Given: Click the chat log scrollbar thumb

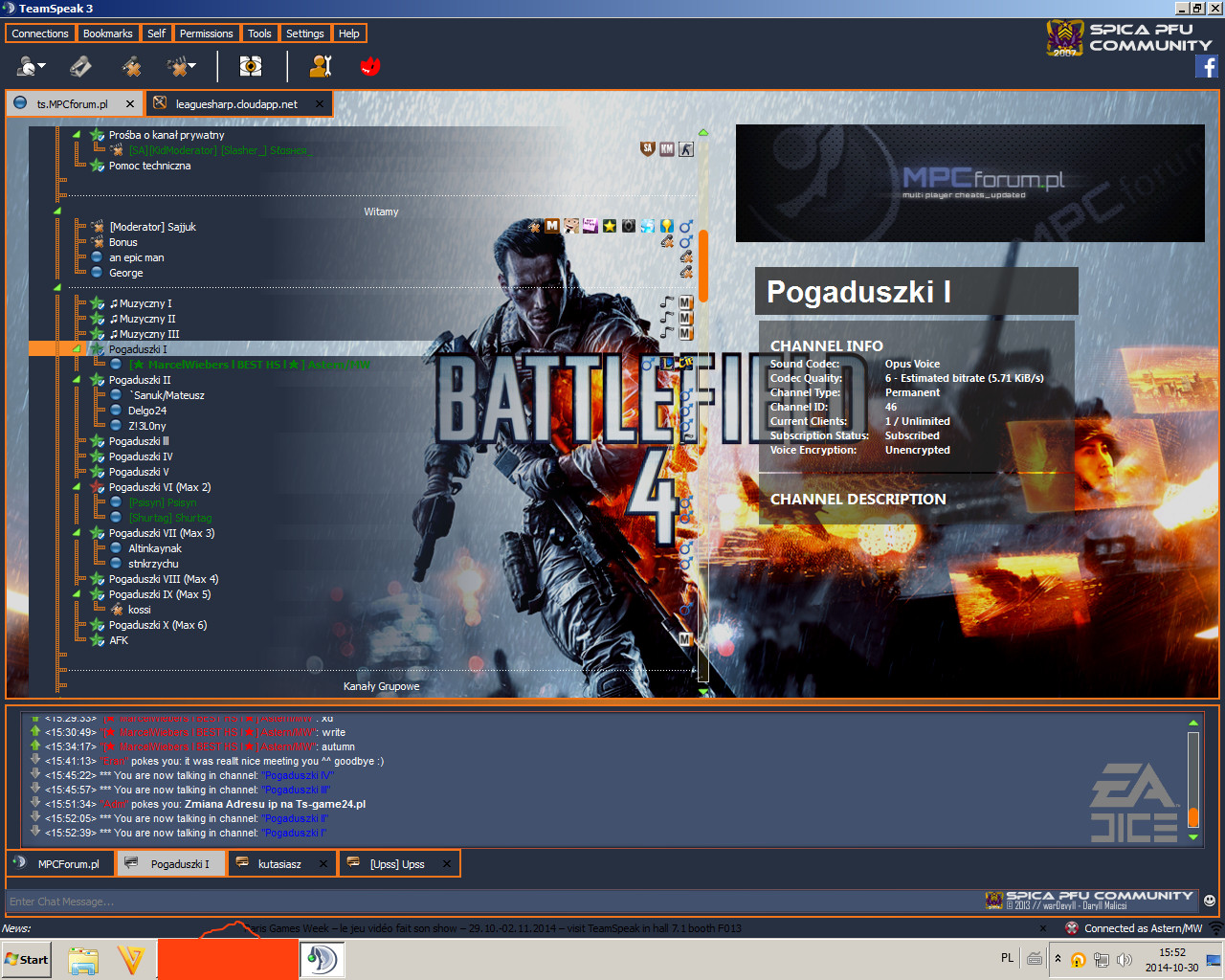Looking at the screenshot, I should (1193, 816).
